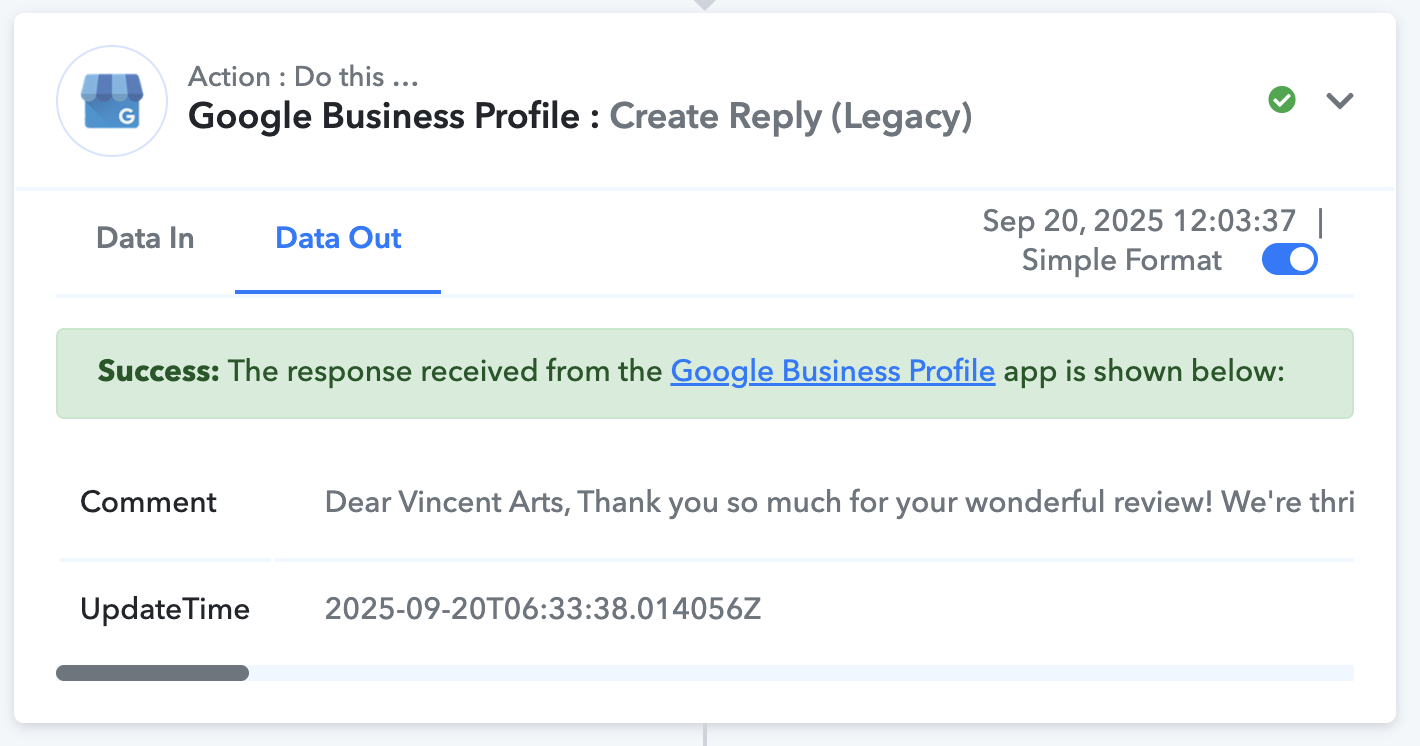The width and height of the screenshot is (1420, 746).
Task: Switch to the Data In tab
Action: click(x=145, y=238)
